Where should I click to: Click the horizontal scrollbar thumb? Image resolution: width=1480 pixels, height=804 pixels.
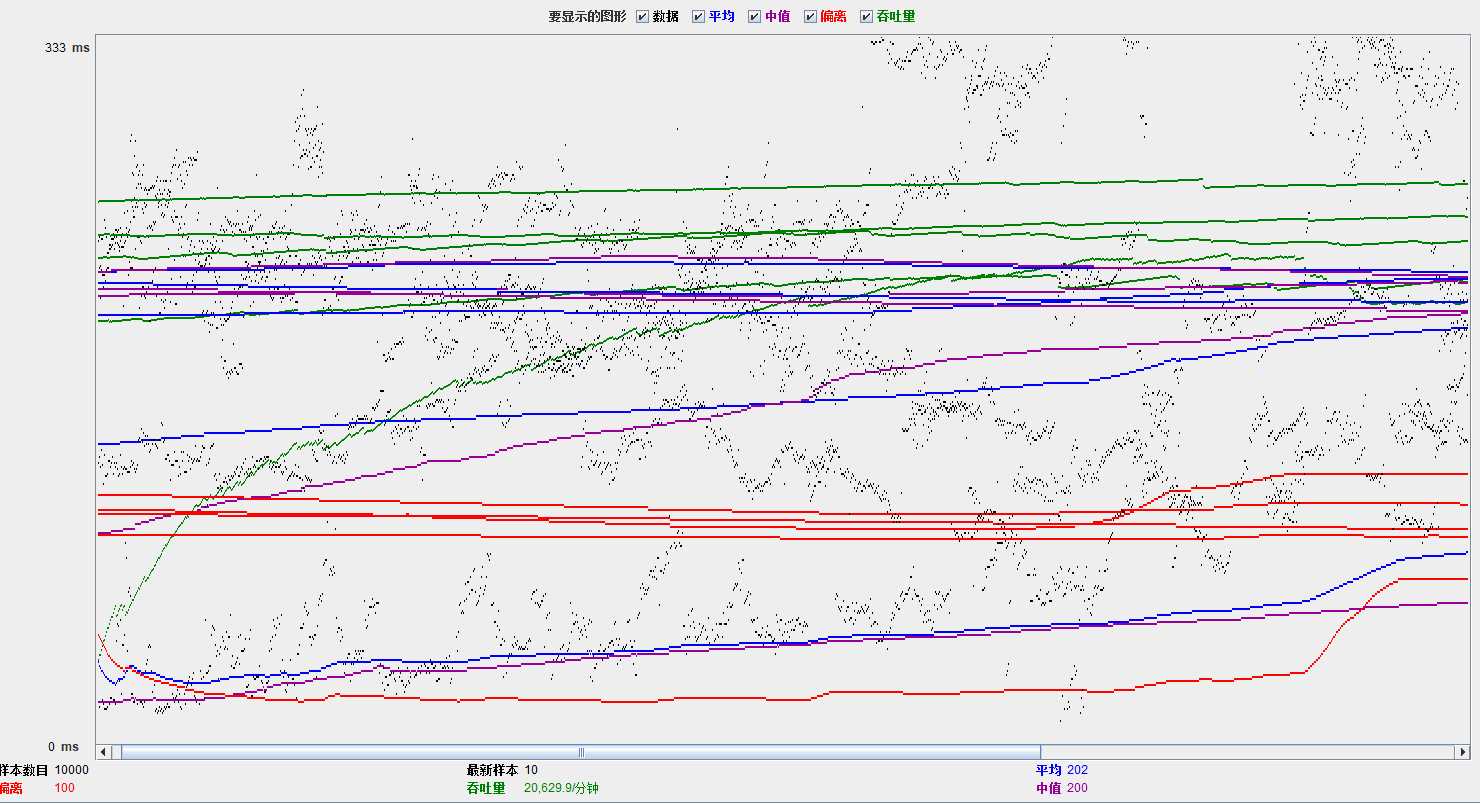pyautogui.click(x=580, y=752)
